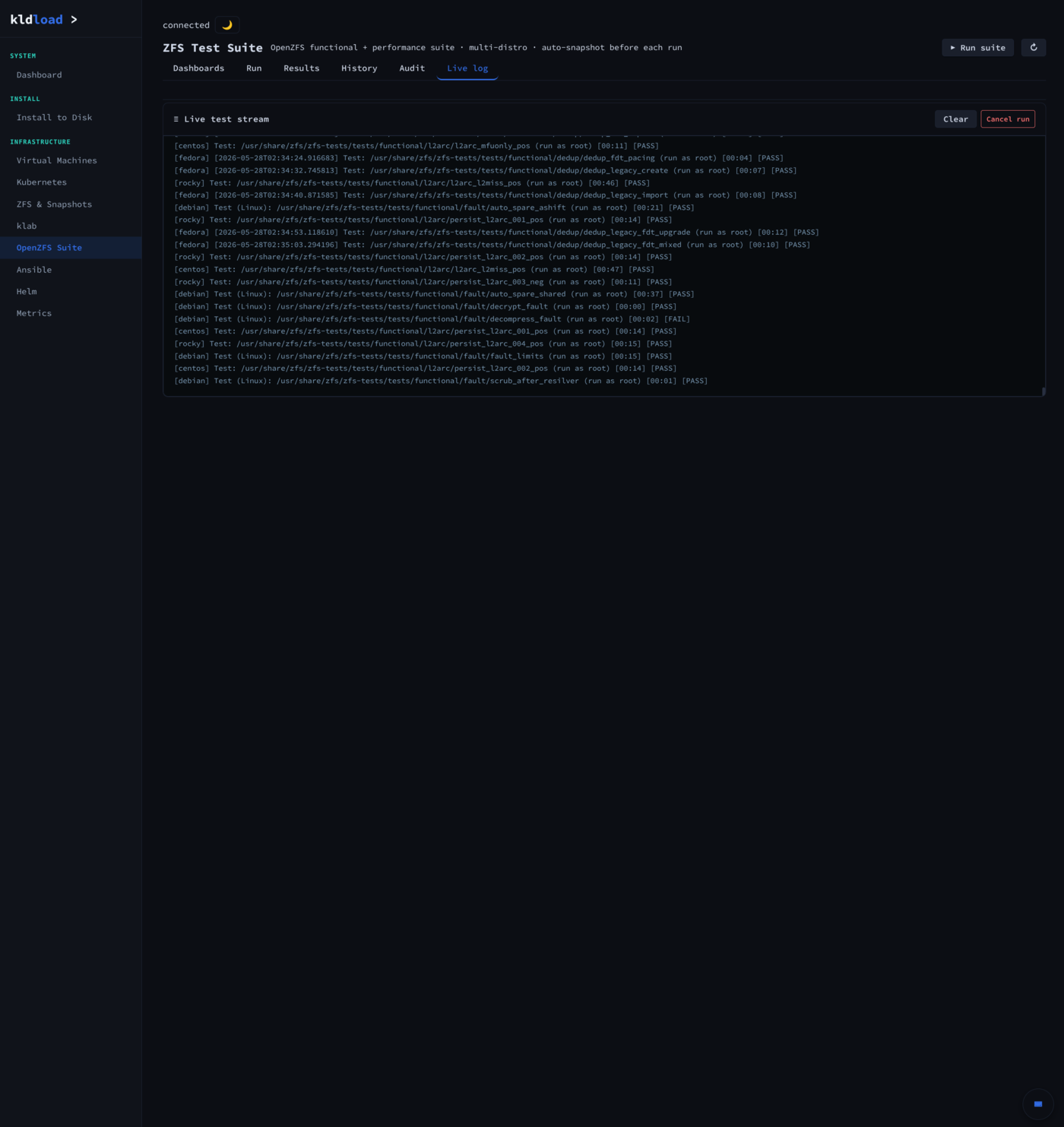Open the Audit tab
The width and height of the screenshot is (1064, 1127).
(412, 68)
